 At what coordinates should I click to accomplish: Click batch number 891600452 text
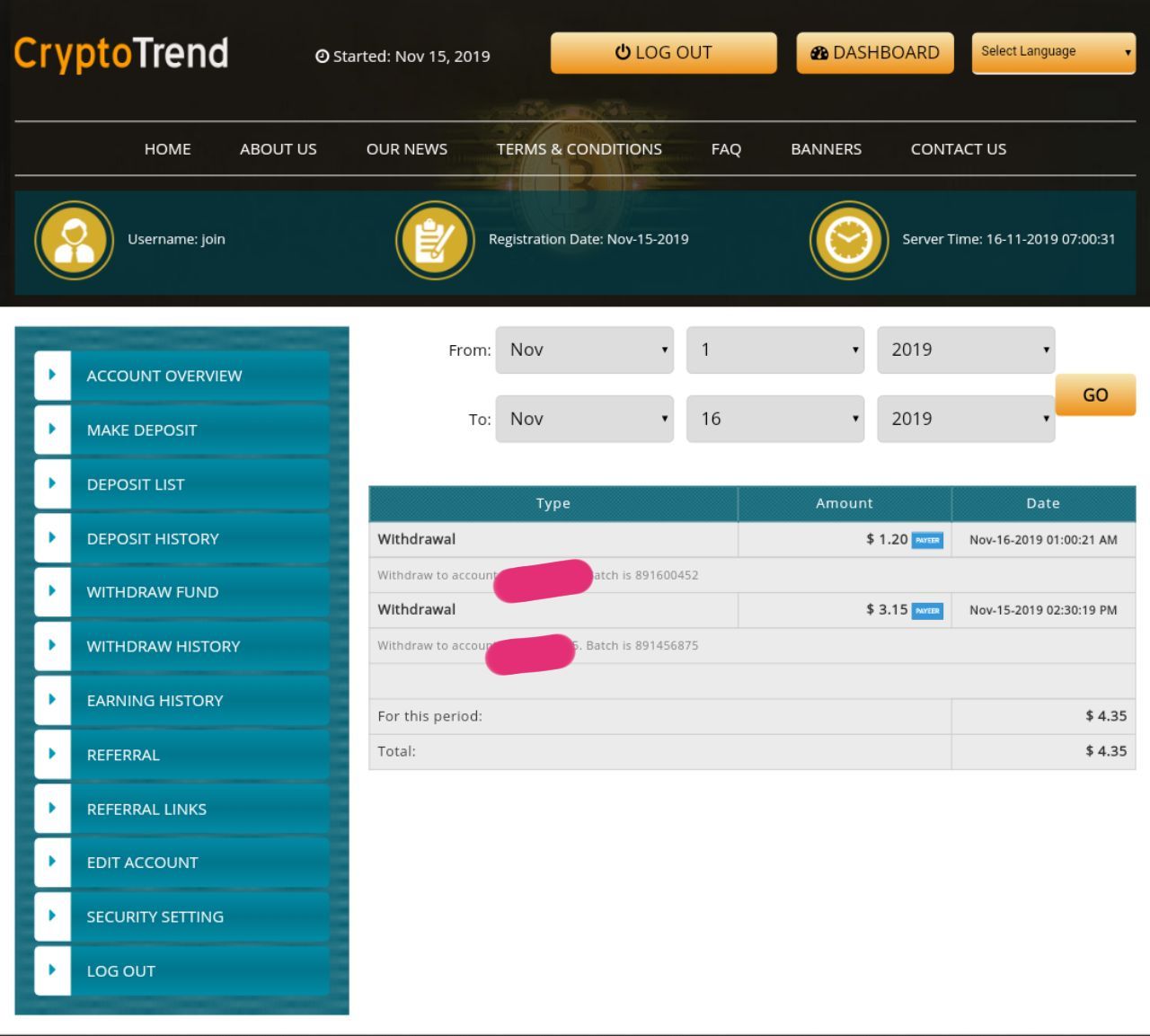667,575
